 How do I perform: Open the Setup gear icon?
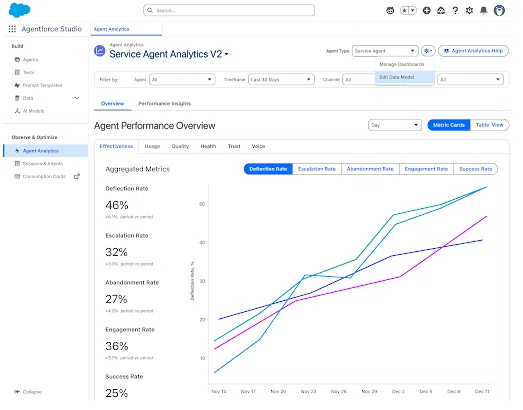coord(469,11)
